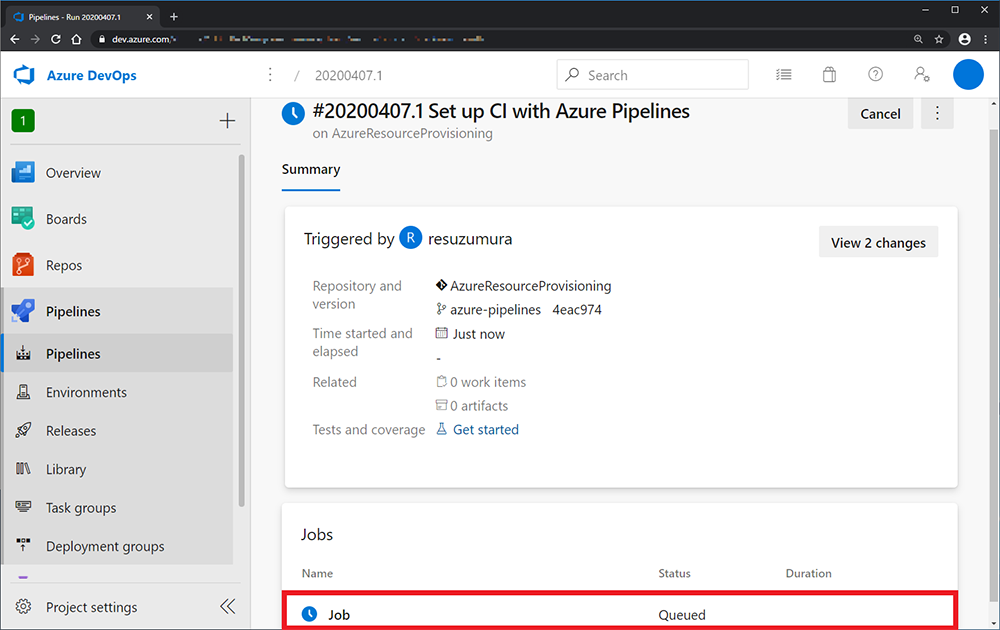The width and height of the screenshot is (1000, 630).
Task: Click the plus icon to add new item
Action: (227, 121)
